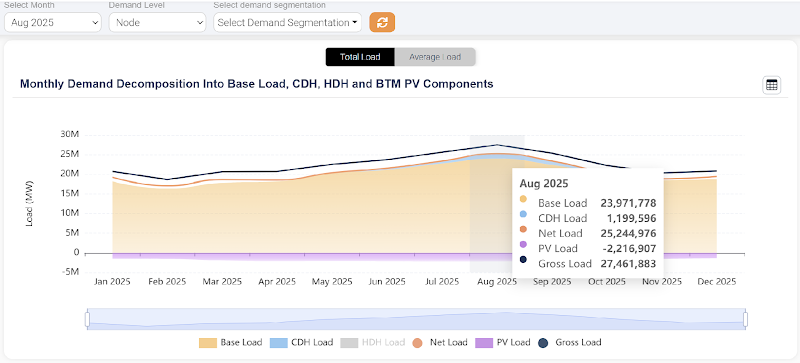Click the Aug 2025 tooltip heading

tap(543, 183)
